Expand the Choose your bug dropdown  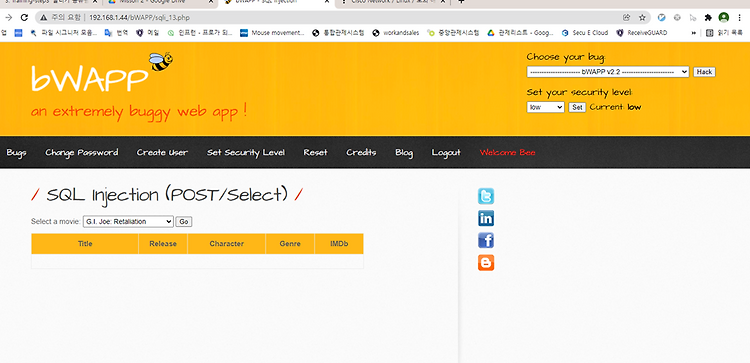click(x=608, y=72)
